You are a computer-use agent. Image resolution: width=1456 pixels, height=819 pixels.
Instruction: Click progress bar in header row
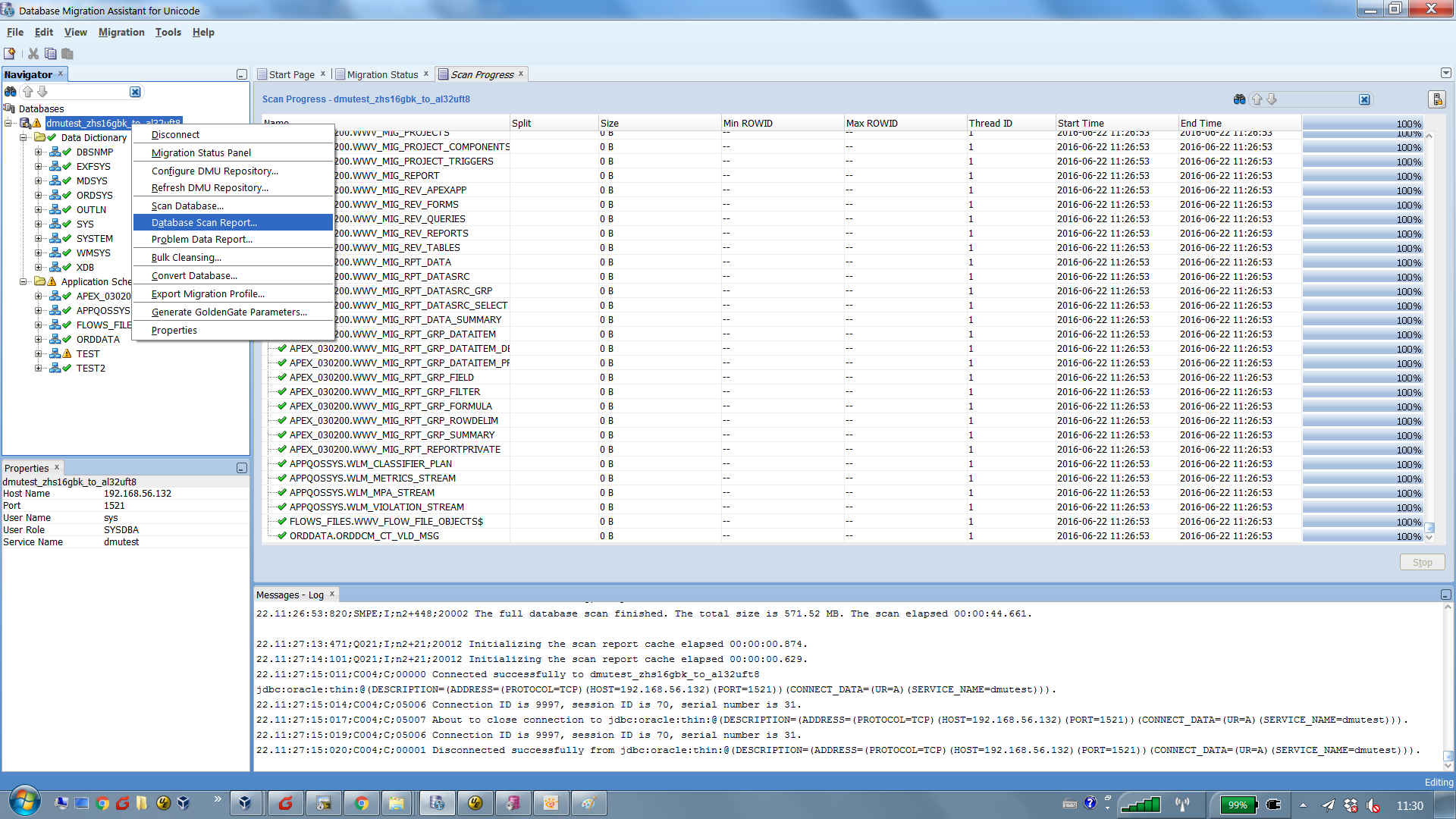pos(1363,124)
